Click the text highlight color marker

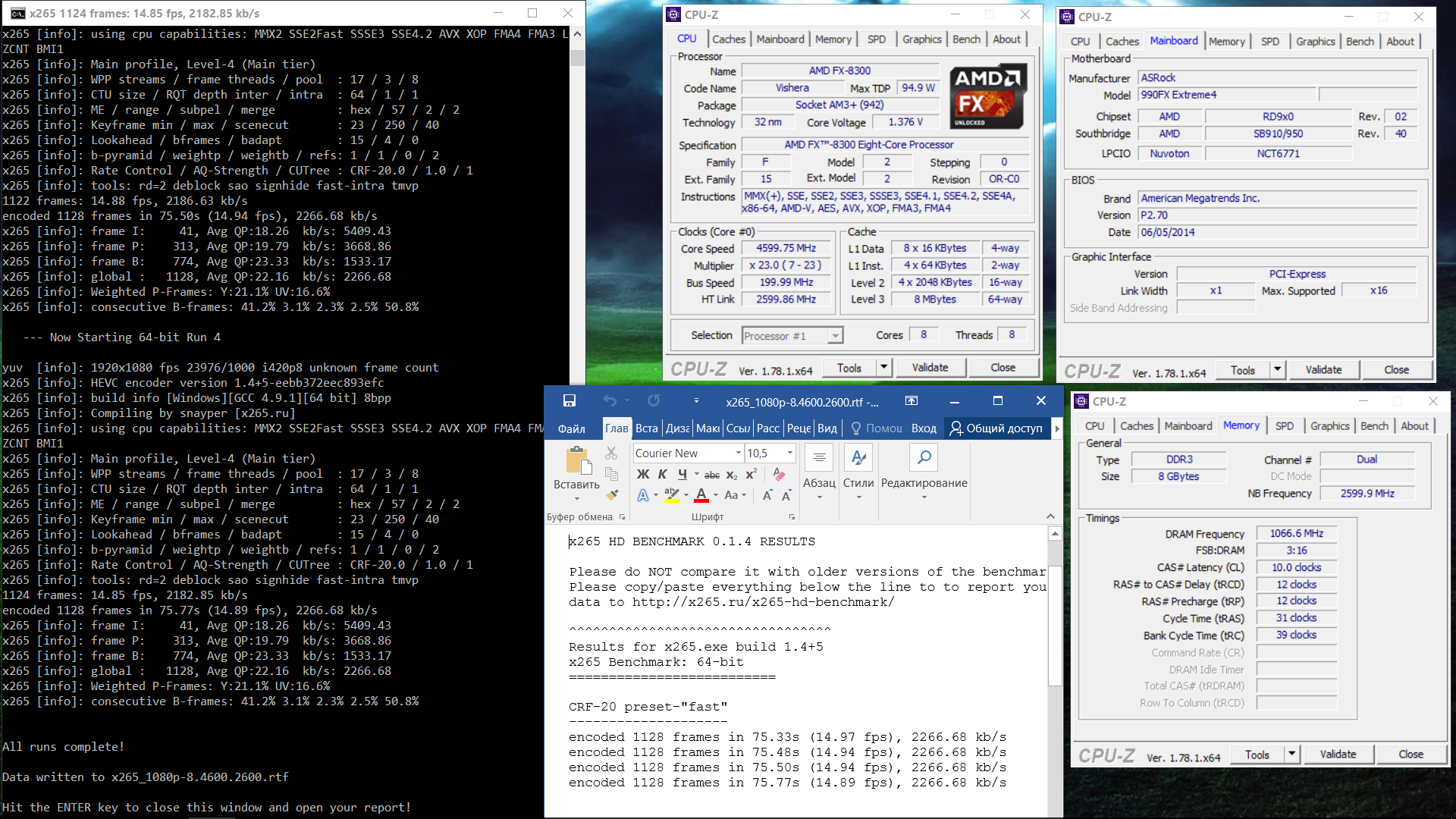pyautogui.click(x=671, y=495)
